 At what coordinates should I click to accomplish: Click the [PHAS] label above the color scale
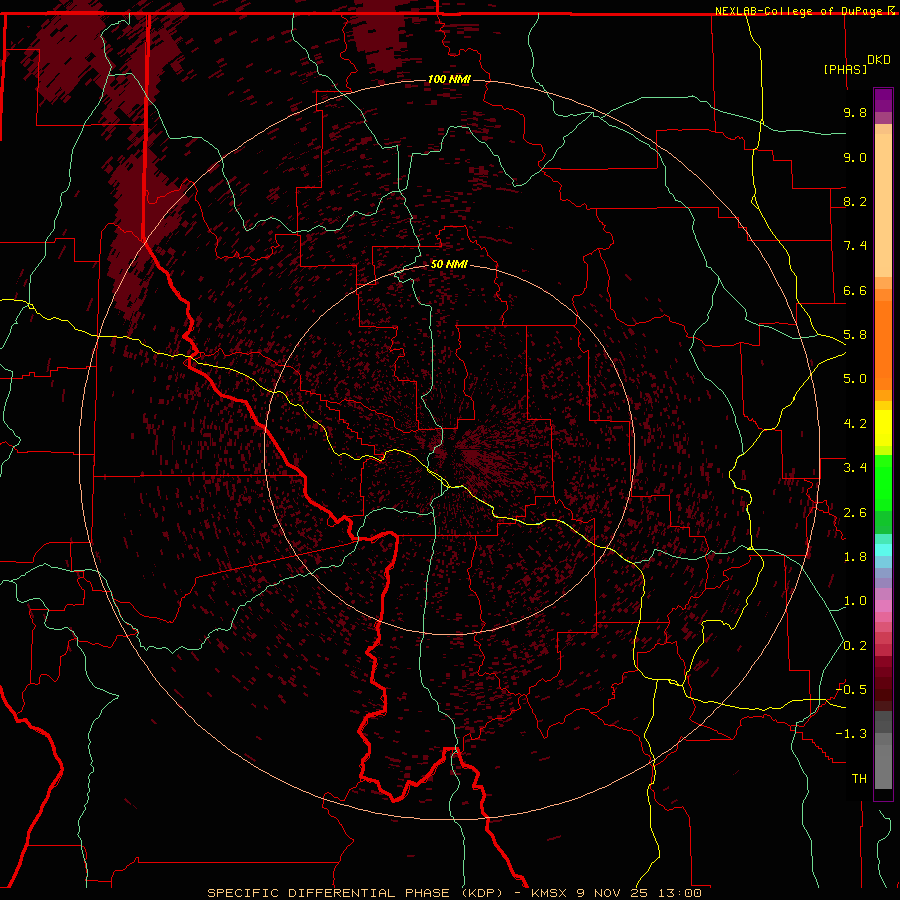coord(845,69)
